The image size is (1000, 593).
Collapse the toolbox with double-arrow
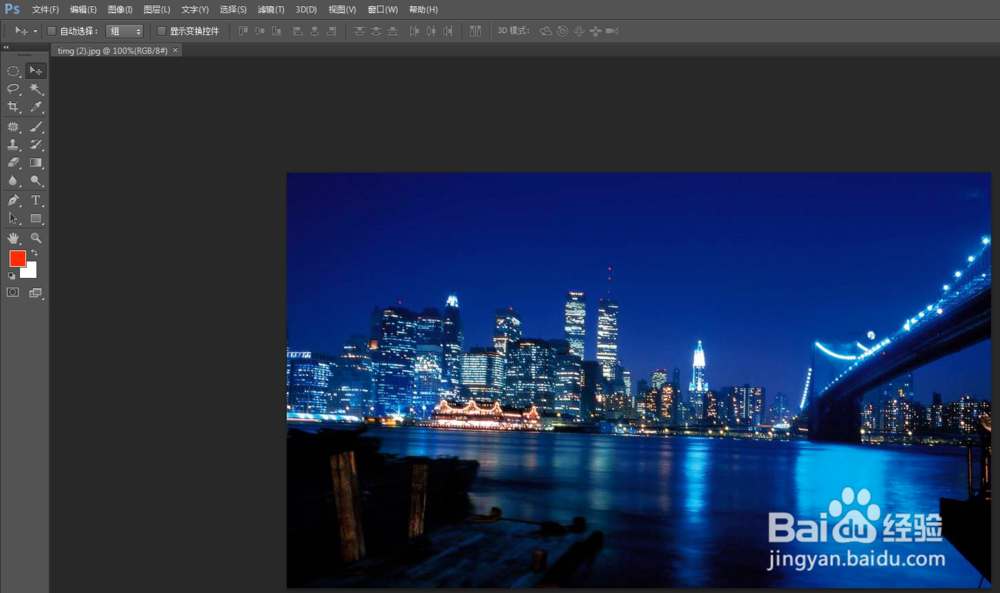pyautogui.click(x=6, y=47)
